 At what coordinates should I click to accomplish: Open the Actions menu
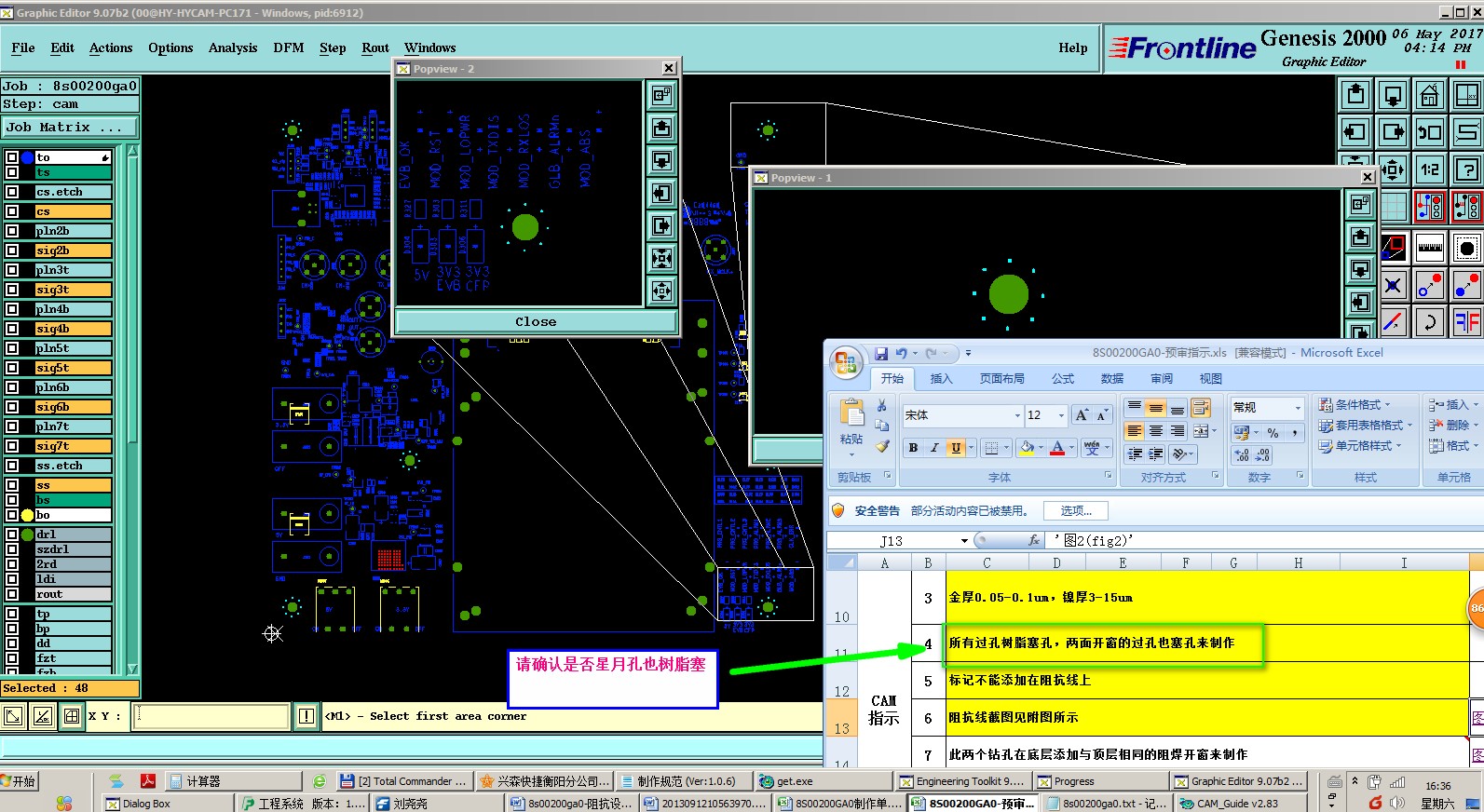tap(111, 47)
